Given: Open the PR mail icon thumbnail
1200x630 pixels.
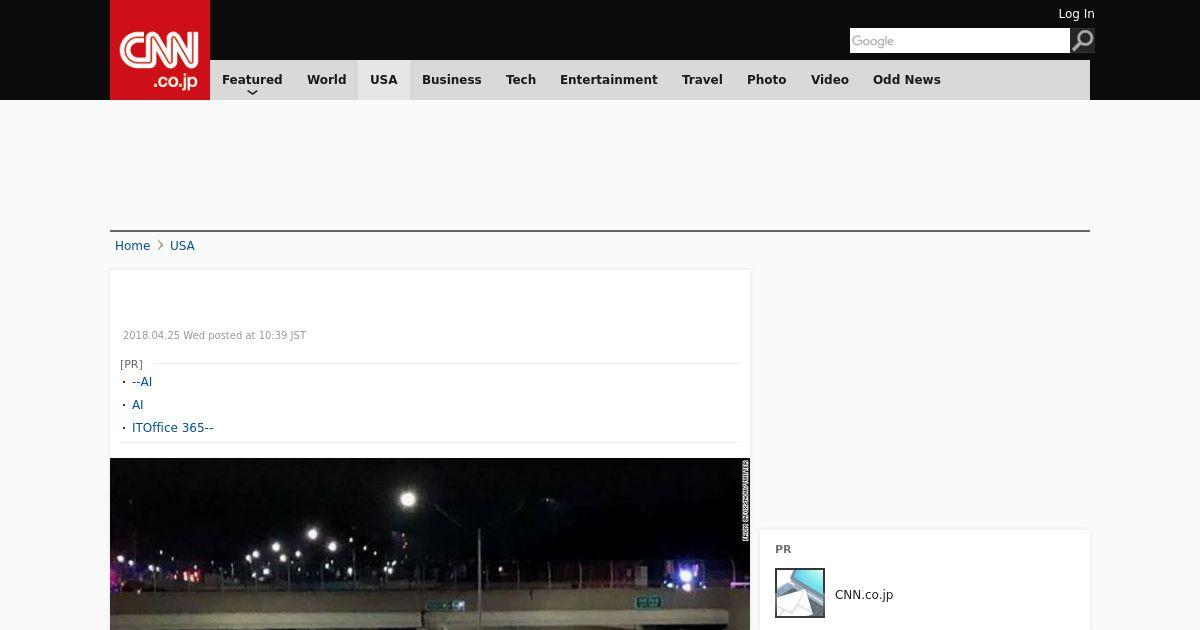Looking at the screenshot, I should [x=800, y=593].
